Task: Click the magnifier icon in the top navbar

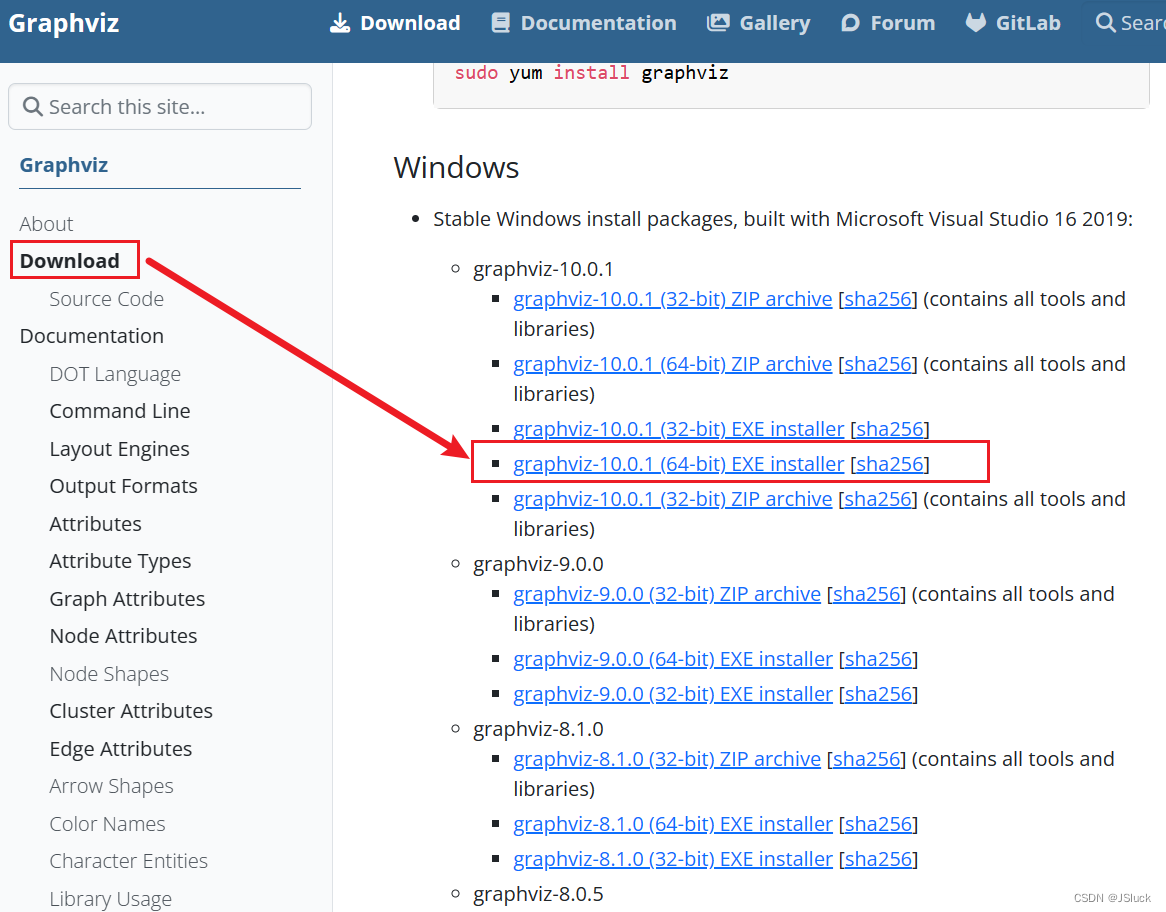Action: tap(1106, 23)
